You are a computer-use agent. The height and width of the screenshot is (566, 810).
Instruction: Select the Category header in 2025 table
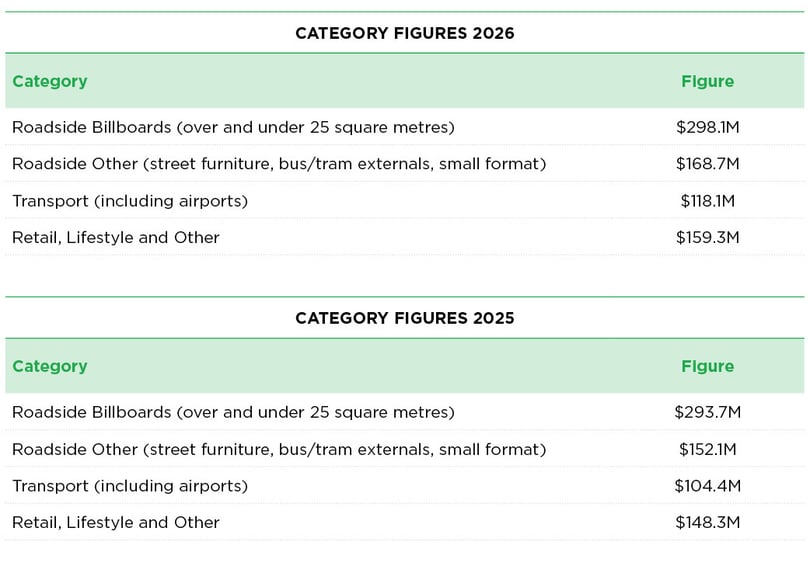pyautogui.click(x=50, y=367)
